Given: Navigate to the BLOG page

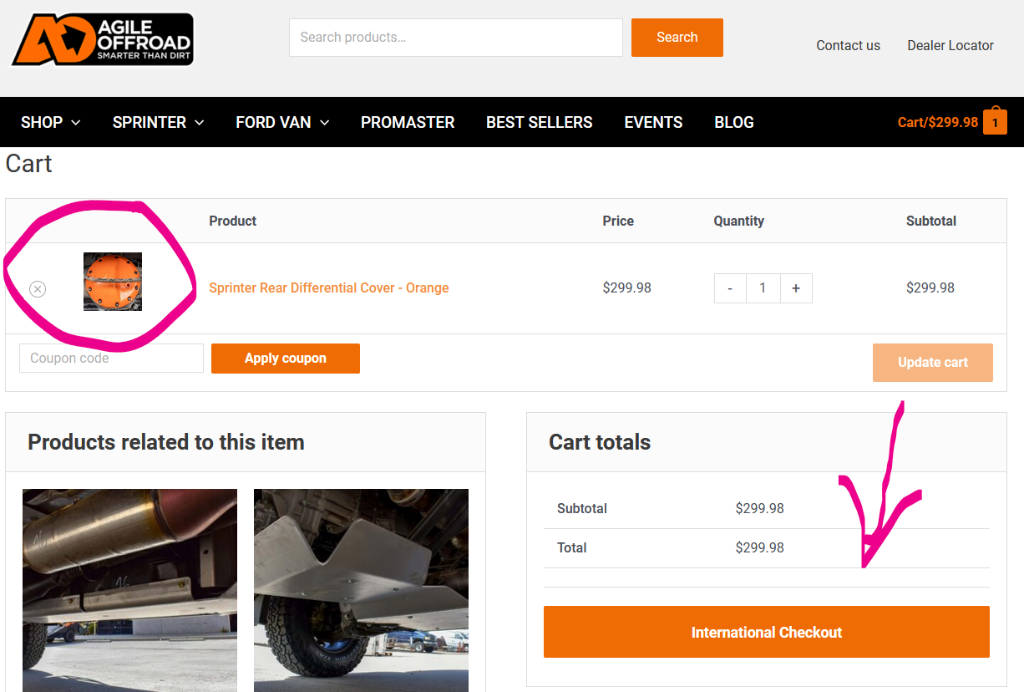Looking at the screenshot, I should click(x=734, y=122).
